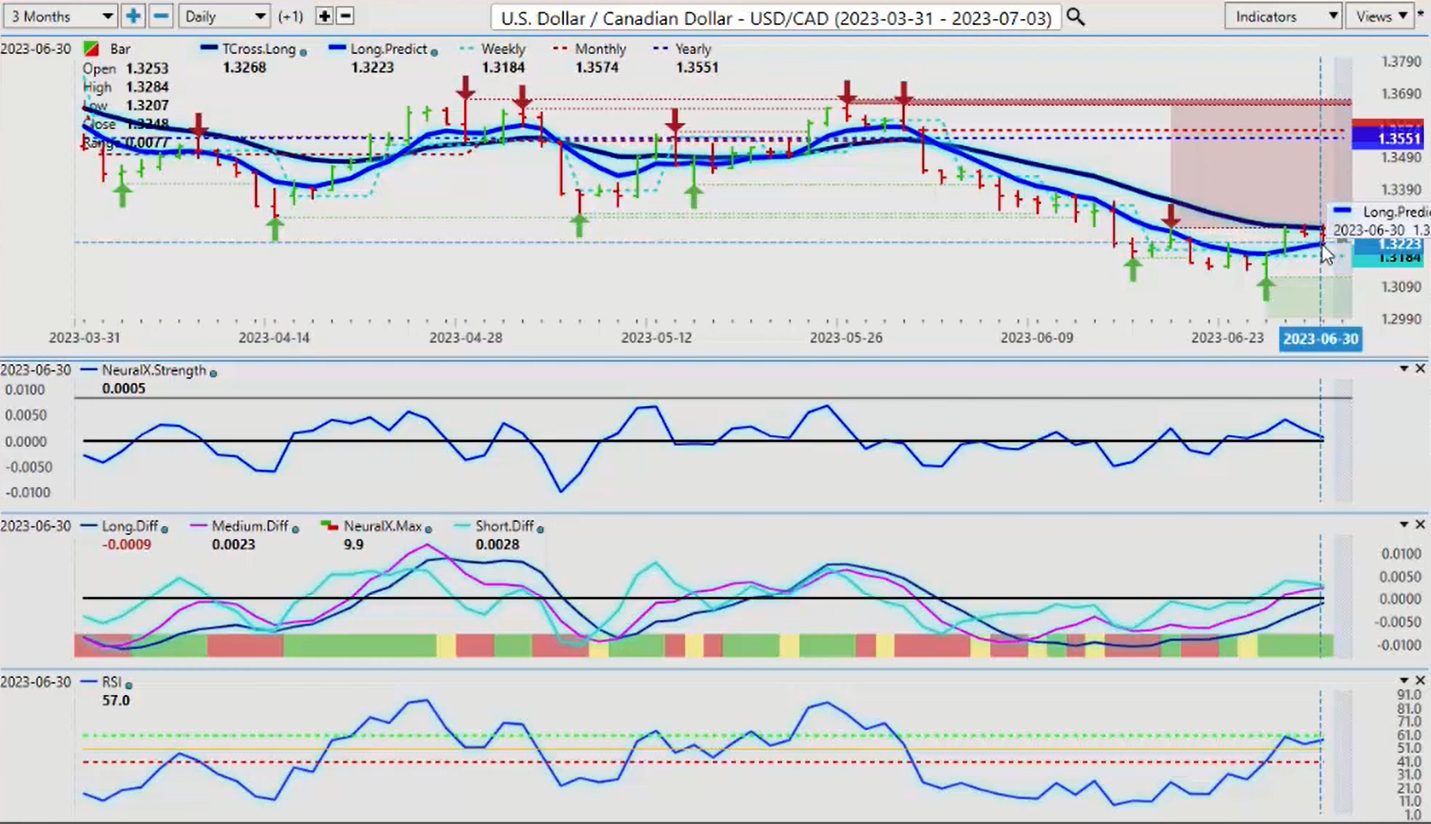
Task: Click the NeuralX.Strength indicator label
Action: (x=154, y=370)
